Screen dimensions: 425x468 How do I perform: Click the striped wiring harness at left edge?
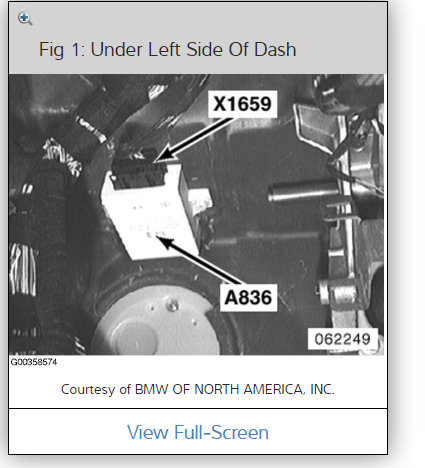[23, 269]
